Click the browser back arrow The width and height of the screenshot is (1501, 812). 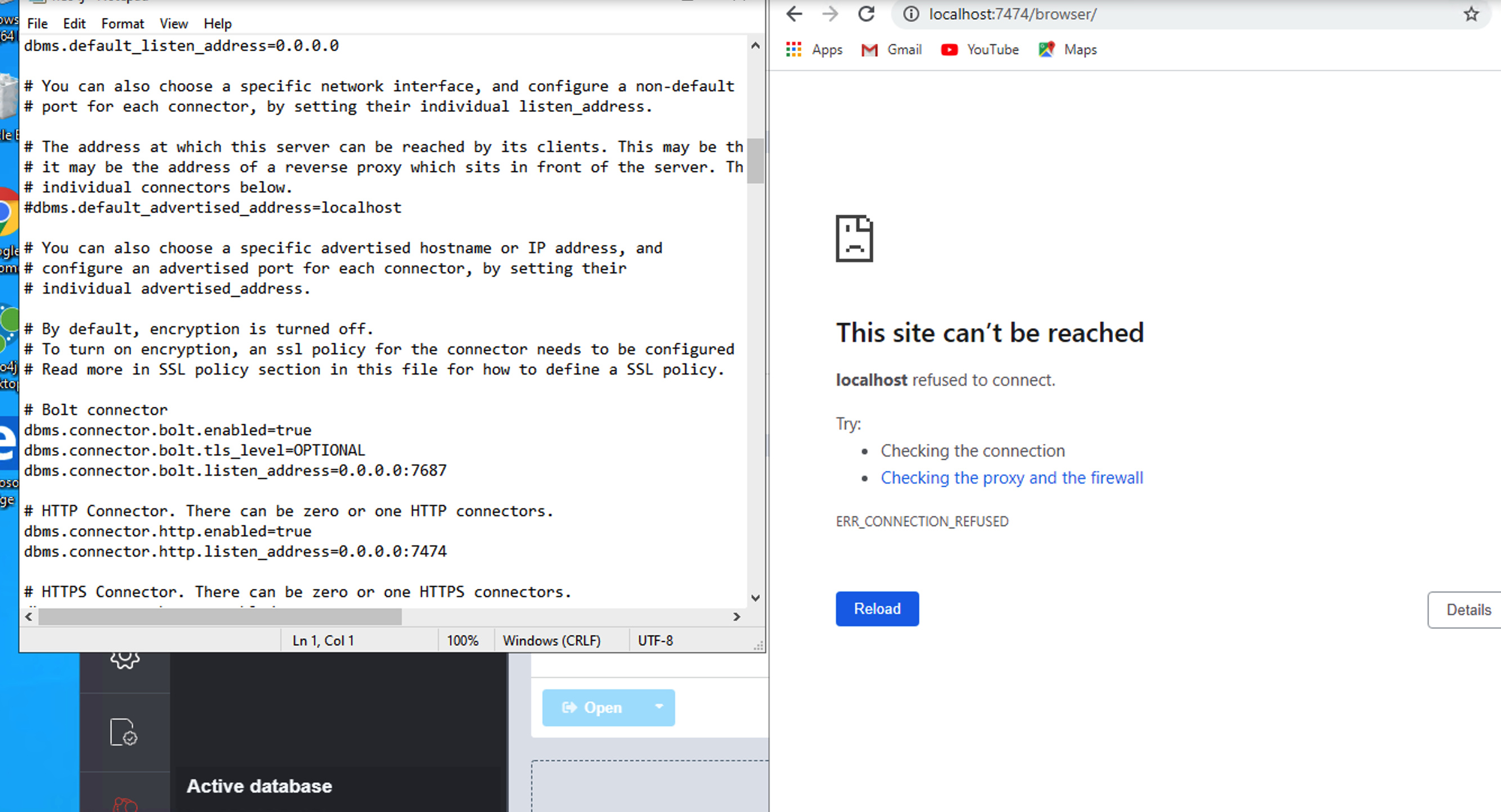point(794,14)
